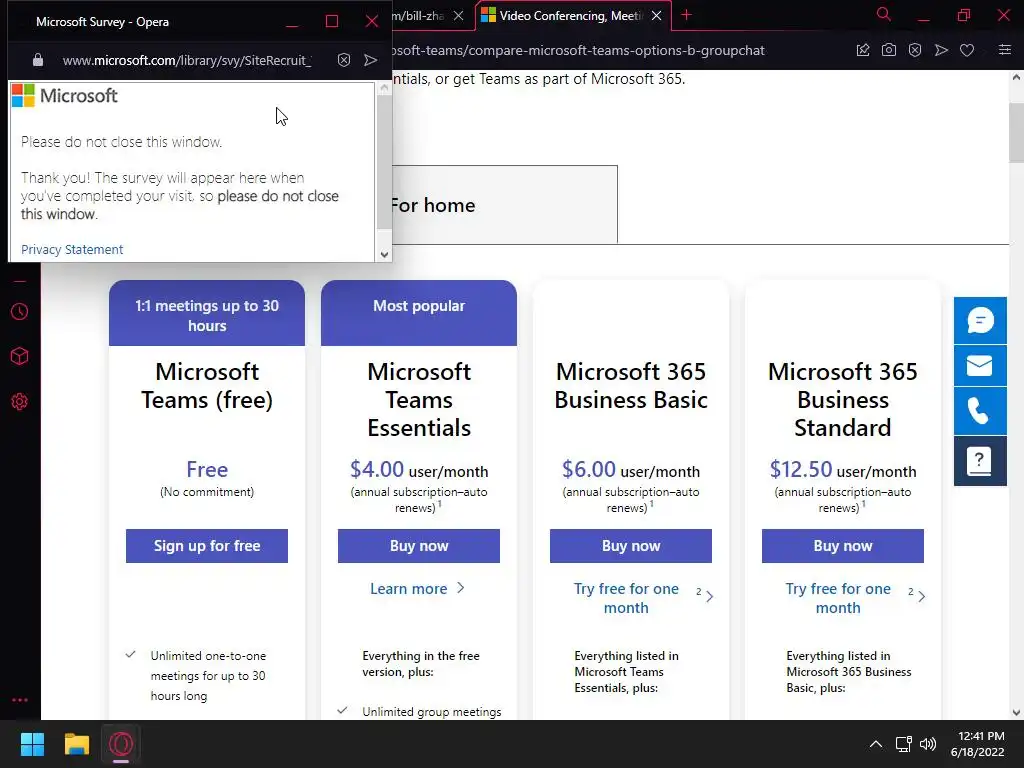Click the Microsoft logo in survey window

coord(65,96)
